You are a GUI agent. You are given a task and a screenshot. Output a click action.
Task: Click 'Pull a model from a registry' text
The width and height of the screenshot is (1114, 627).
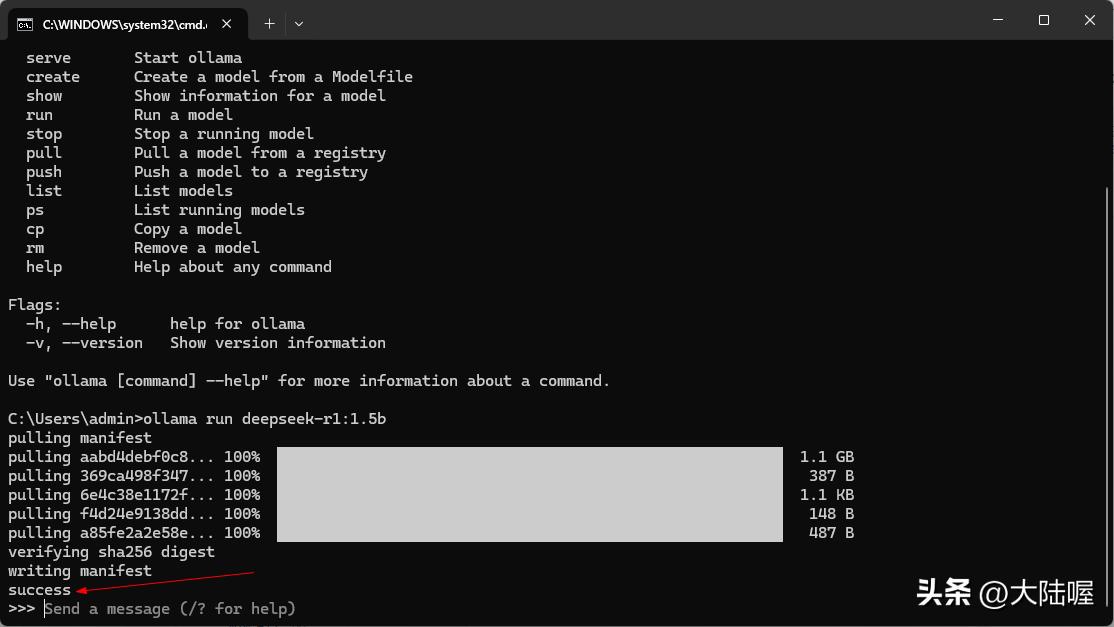259,153
